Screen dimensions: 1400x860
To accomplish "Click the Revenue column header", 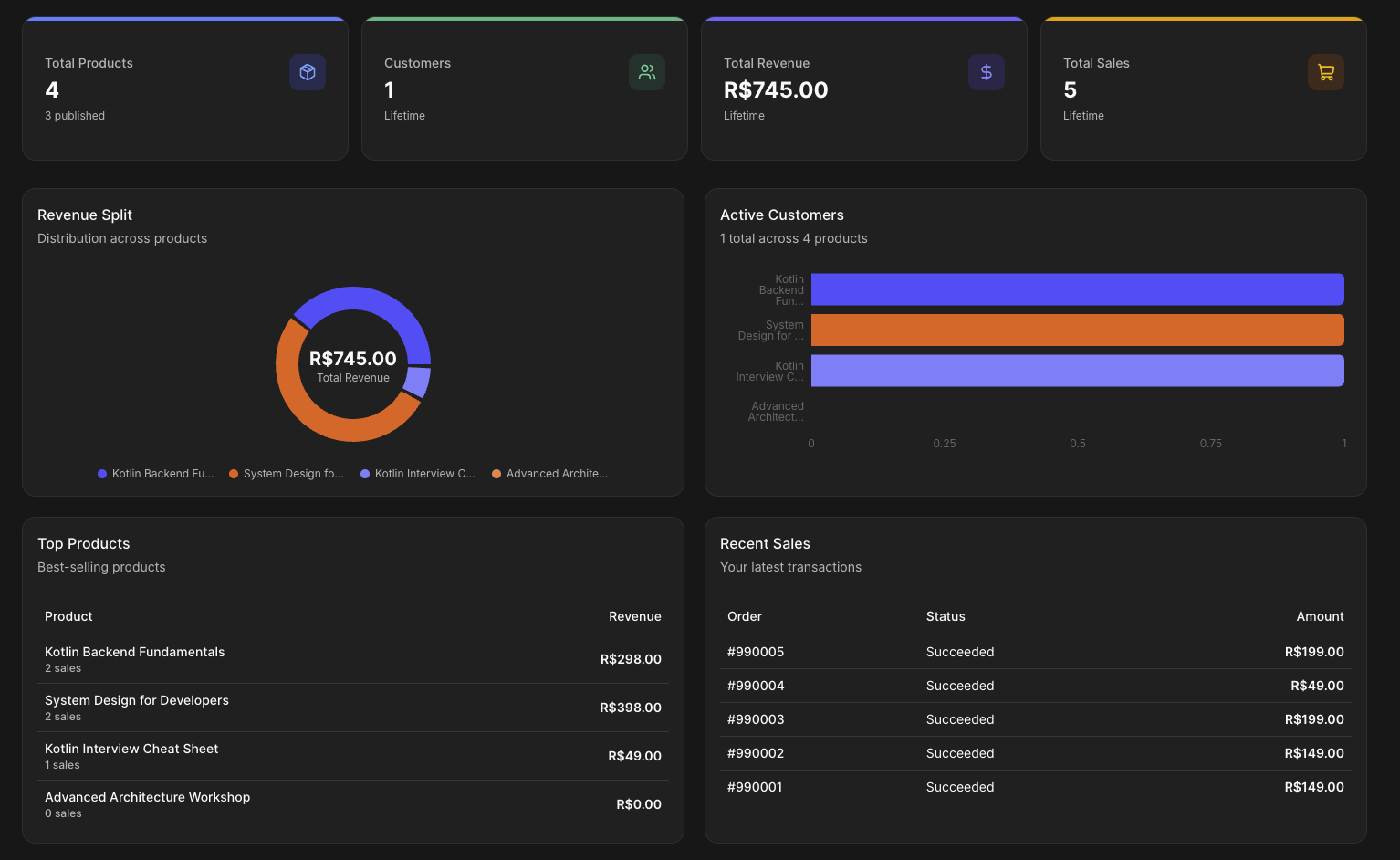I will [635, 616].
